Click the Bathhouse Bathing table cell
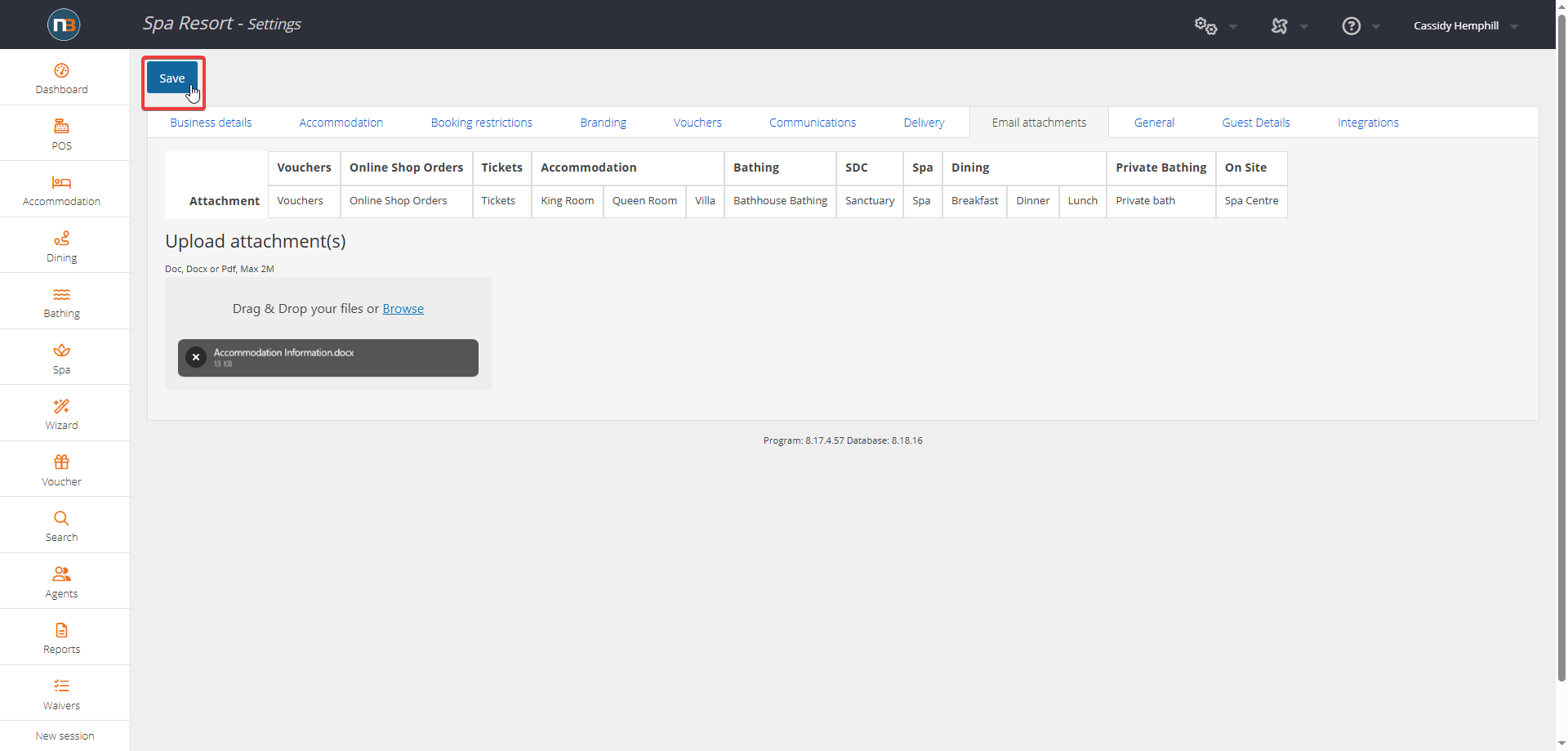 point(780,201)
